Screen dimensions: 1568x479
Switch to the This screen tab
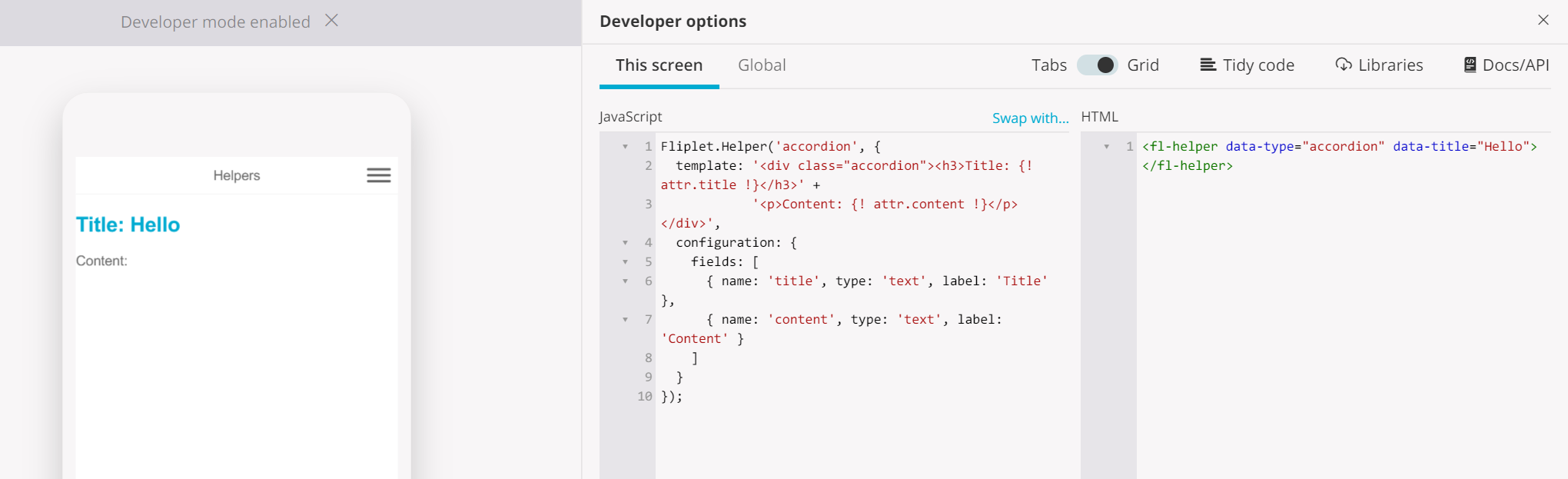[659, 65]
